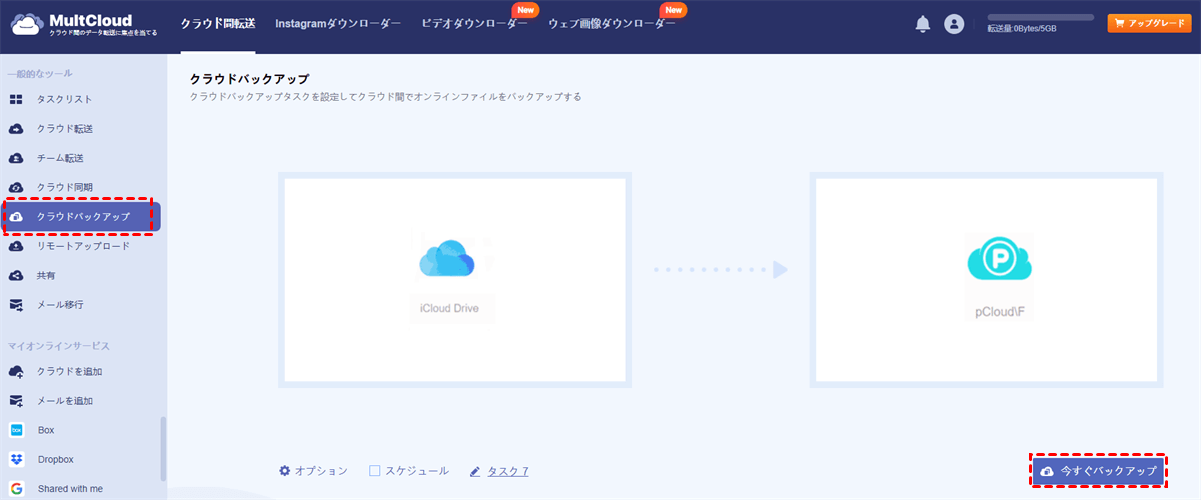
Task: Click the task name pencil edit icon
Action: [x=475, y=470]
